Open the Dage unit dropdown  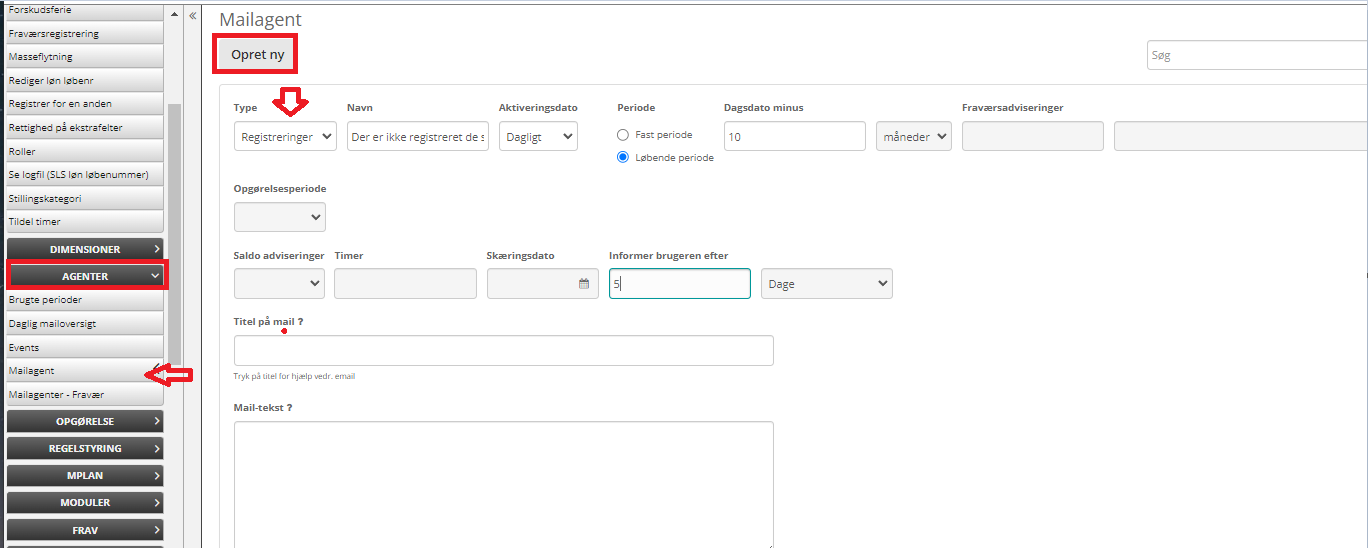pyautogui.click(x=826, y=284)
